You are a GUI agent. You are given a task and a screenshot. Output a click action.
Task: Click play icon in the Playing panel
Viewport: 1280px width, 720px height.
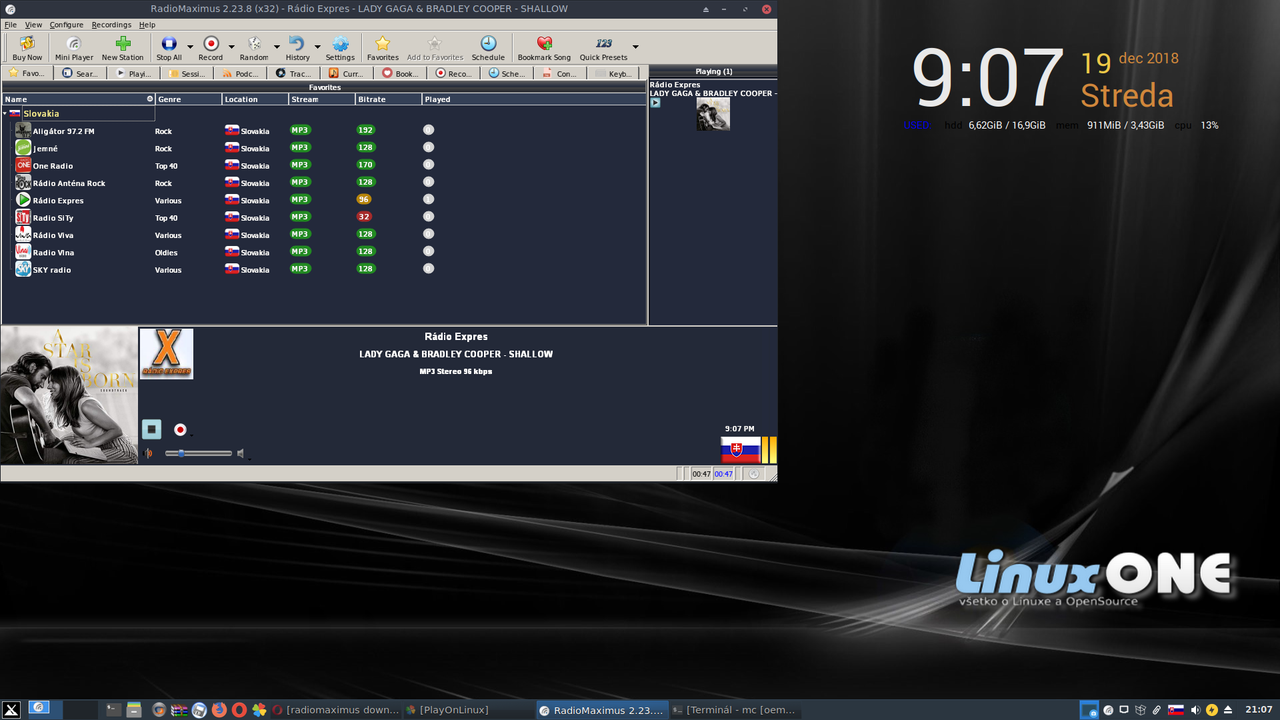coord(655,102)
